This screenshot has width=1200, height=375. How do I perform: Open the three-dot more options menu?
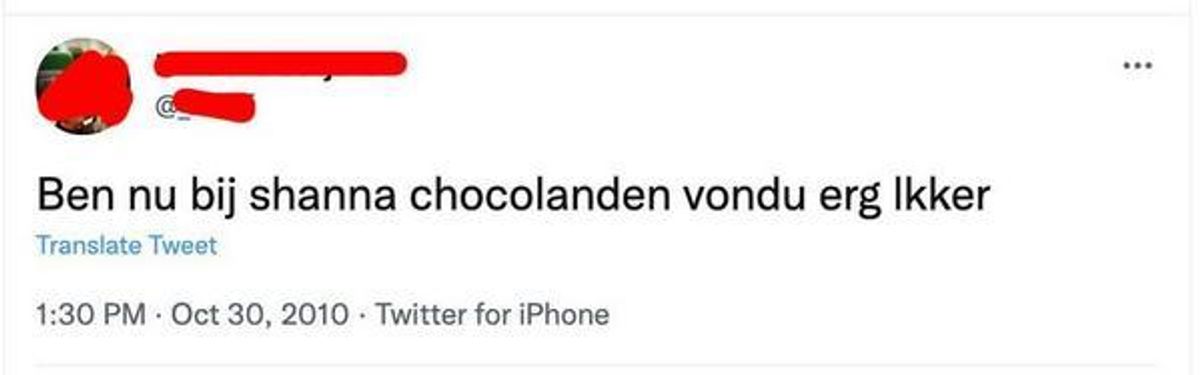pyautogui.click(x=1138, y=66)
